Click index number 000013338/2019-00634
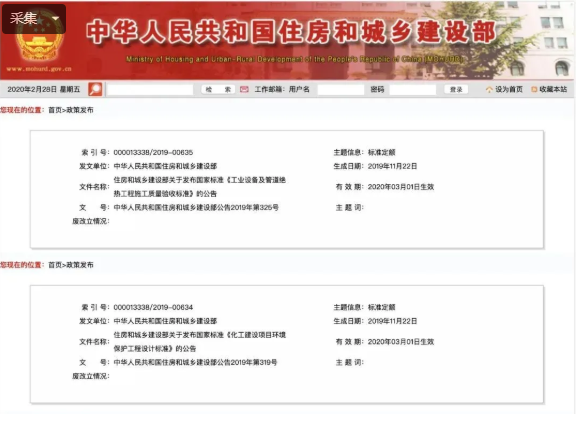Image resolution: width=579 pixels, height=427 pixels. 153,307
